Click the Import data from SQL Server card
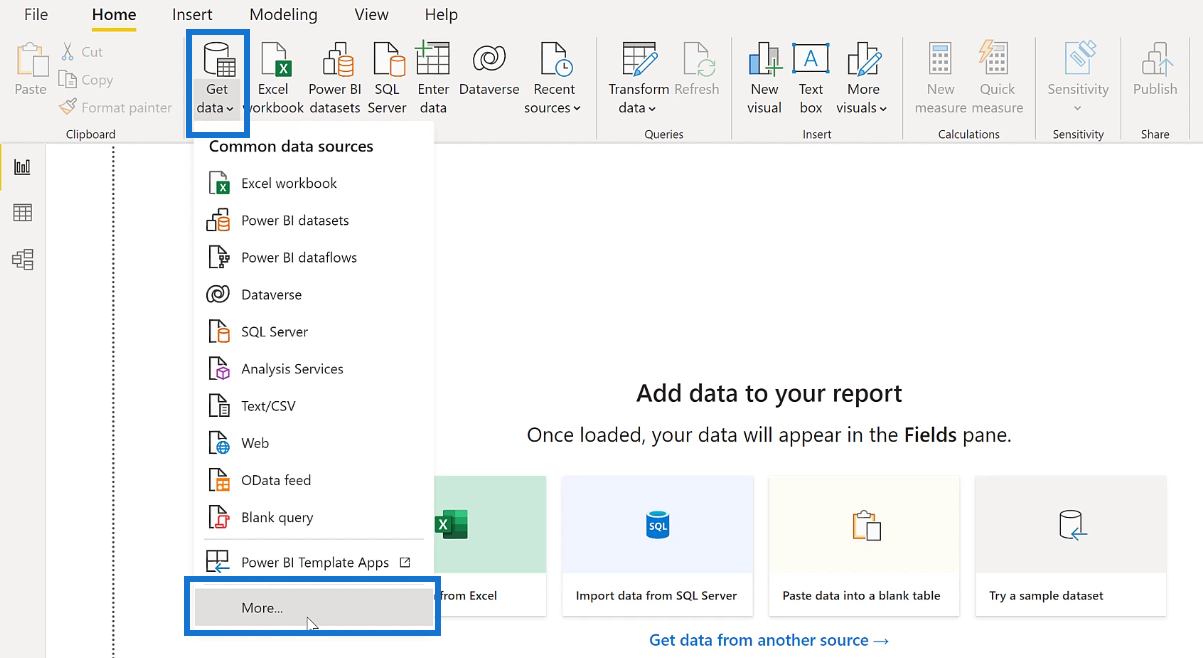Image resolution: width=1203 pixels, height=658 pixels. click(x=657, y=546)
